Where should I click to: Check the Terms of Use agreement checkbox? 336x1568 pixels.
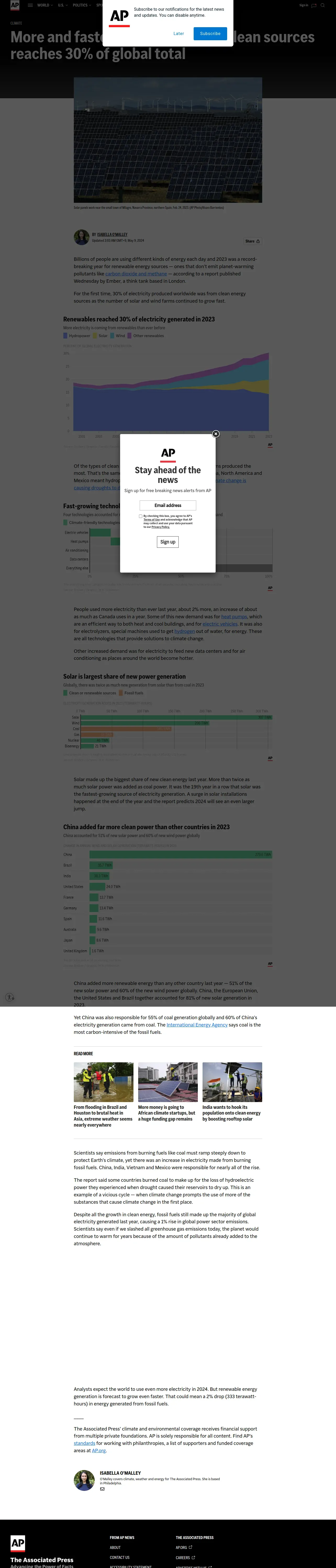point(141,516)
